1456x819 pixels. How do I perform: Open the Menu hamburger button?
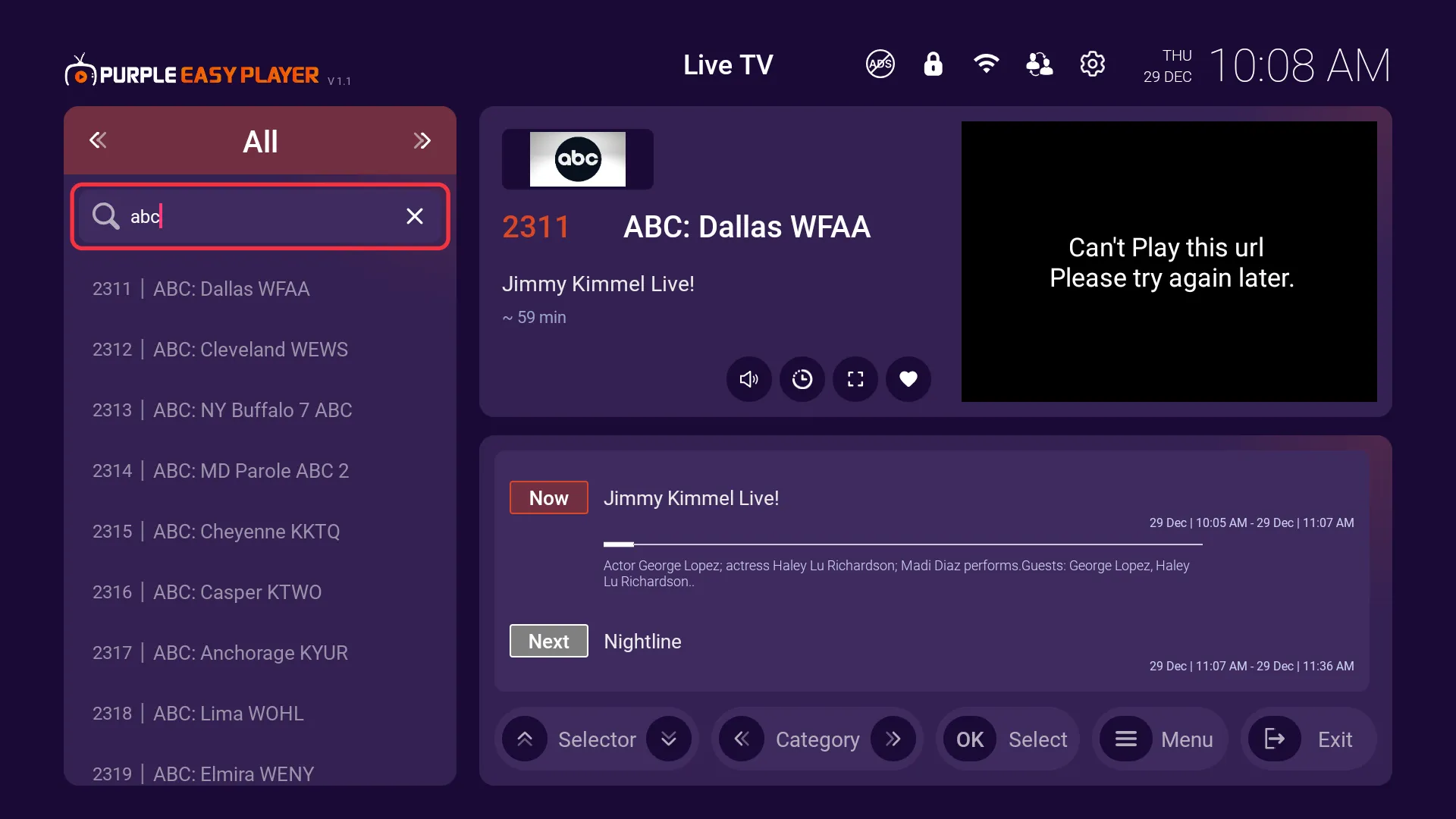pyautogui.click(x=1126, y=739)
